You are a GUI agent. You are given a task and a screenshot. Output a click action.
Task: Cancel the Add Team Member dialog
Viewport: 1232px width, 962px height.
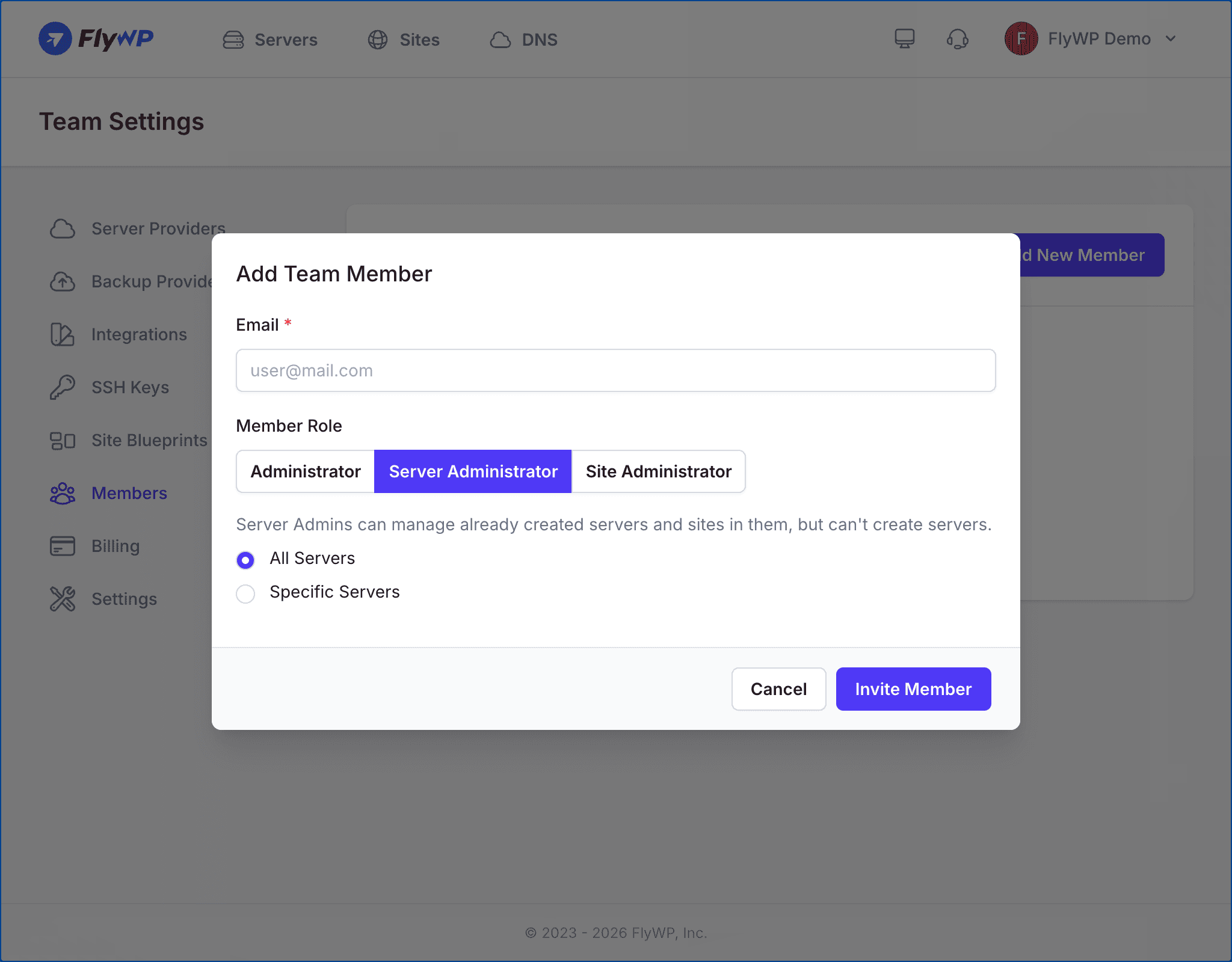pyautogui.click(x=779, y=689)
